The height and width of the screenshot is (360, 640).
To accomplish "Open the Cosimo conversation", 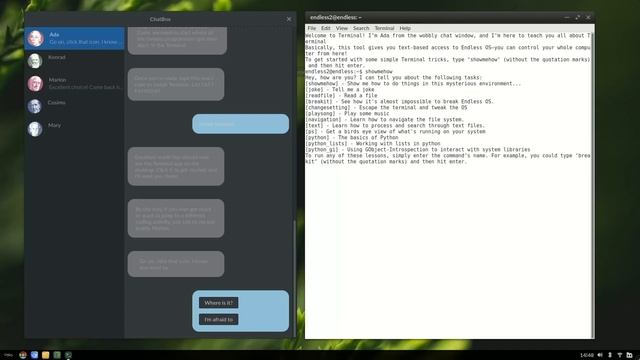I will [74, 106].
